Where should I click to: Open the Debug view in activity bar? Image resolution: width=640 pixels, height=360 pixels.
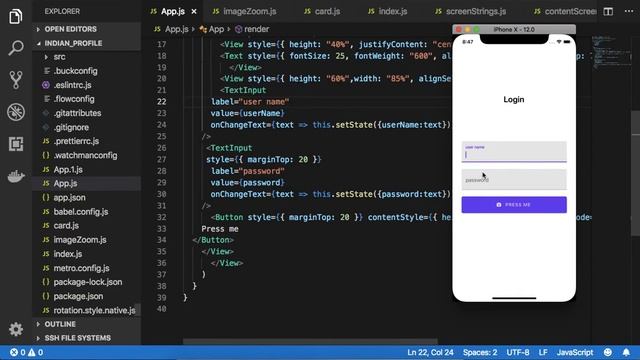(16, 112)
